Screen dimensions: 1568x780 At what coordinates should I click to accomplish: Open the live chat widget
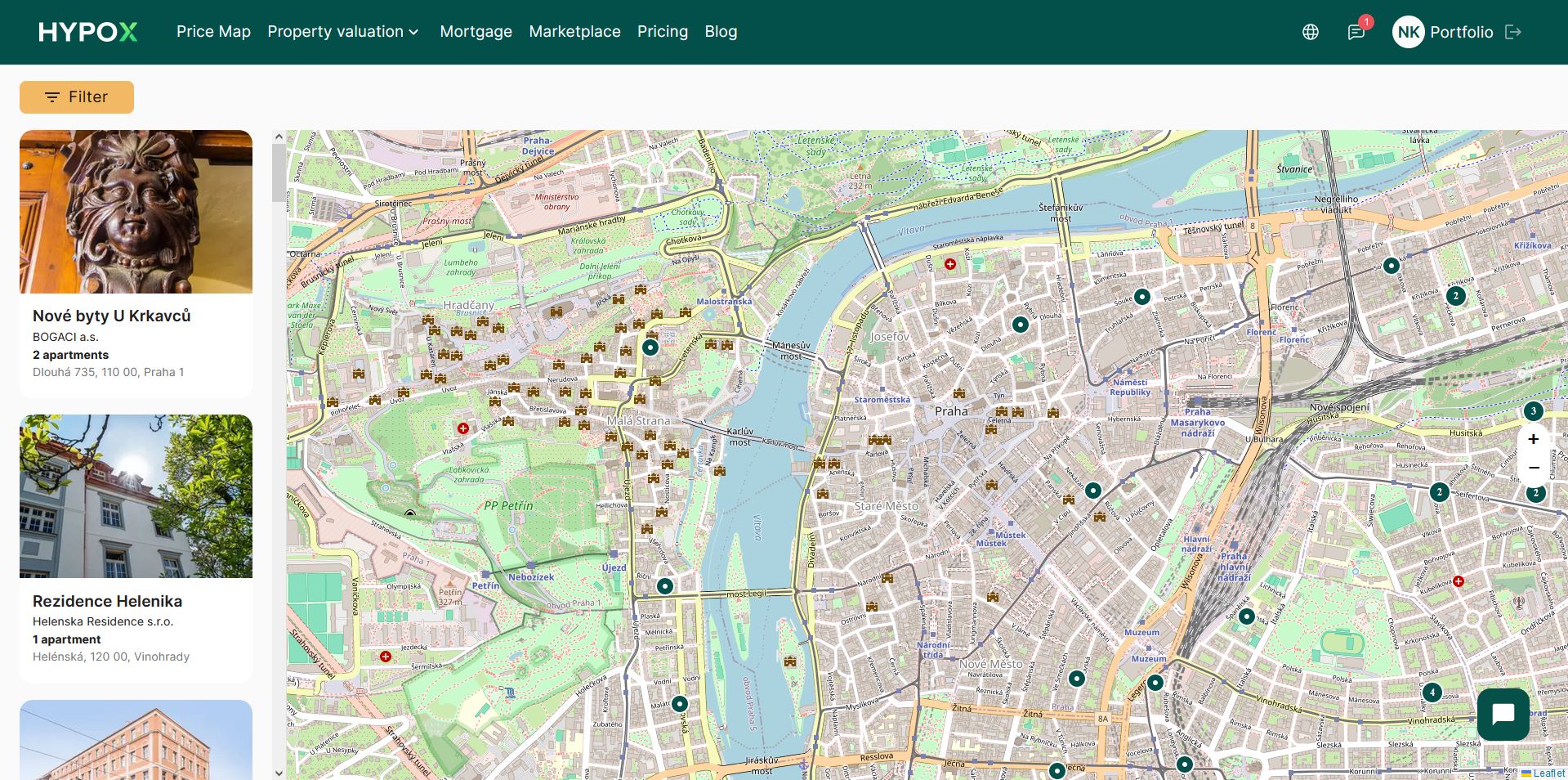1503,715
